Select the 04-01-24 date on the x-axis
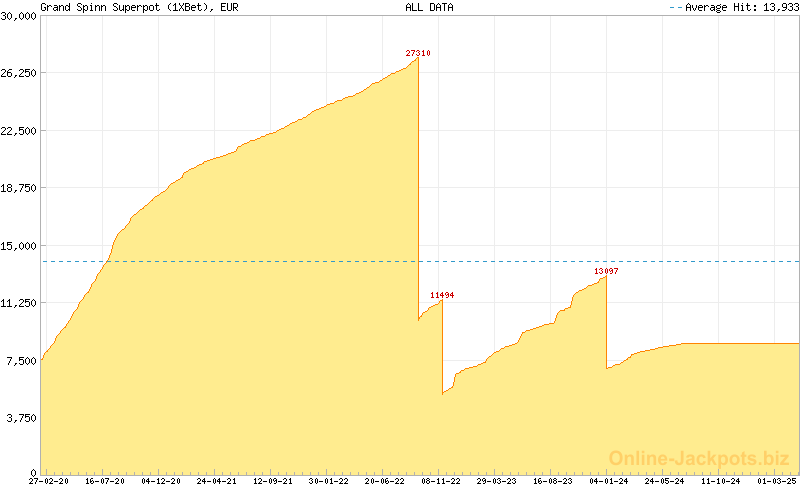800x490 pixels. 609,481
